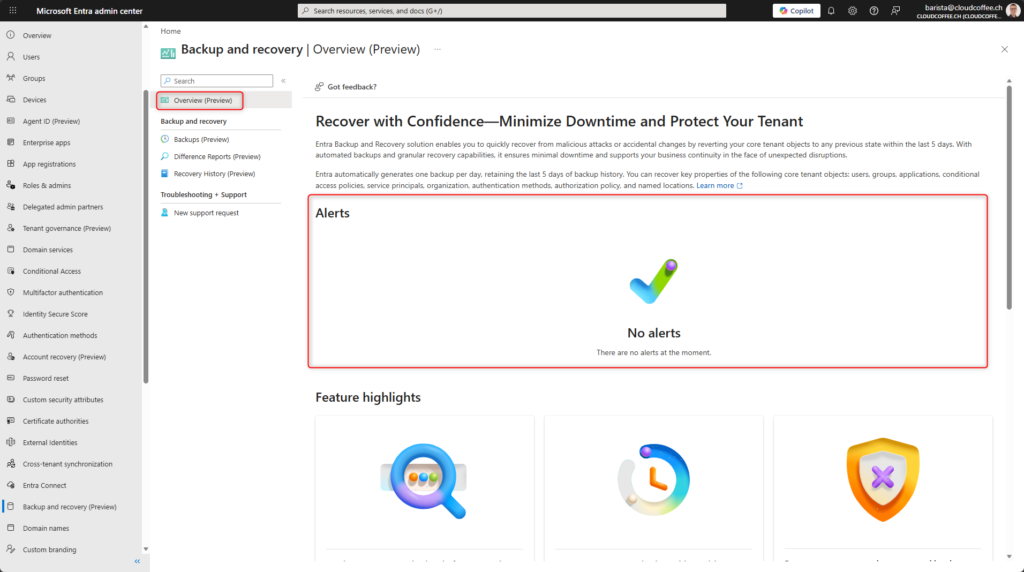Click the App registrations icon
Viewport: 1024px width, 572px height.
(10, 164)
